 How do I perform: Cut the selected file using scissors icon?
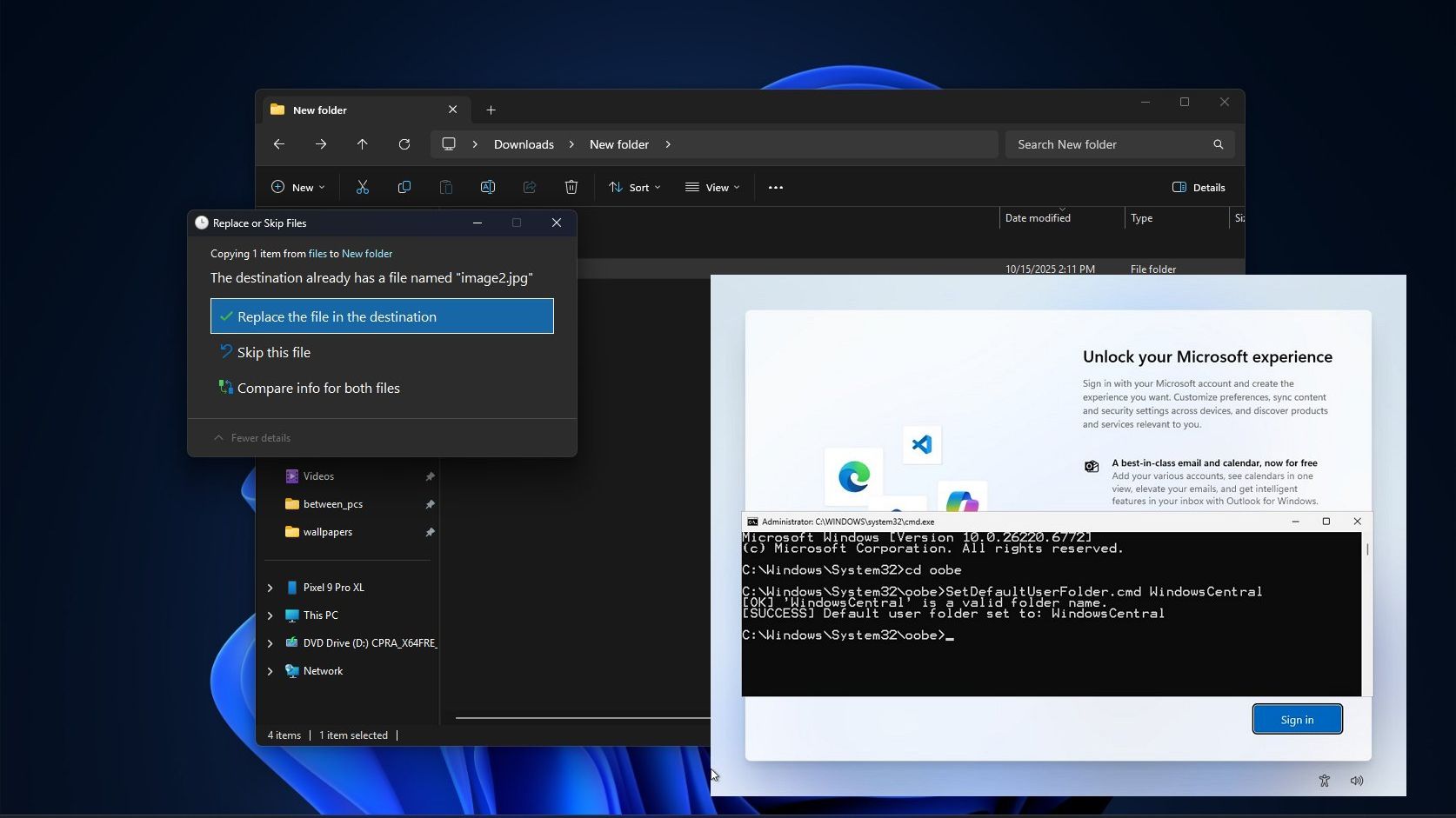tap(363, 187)
